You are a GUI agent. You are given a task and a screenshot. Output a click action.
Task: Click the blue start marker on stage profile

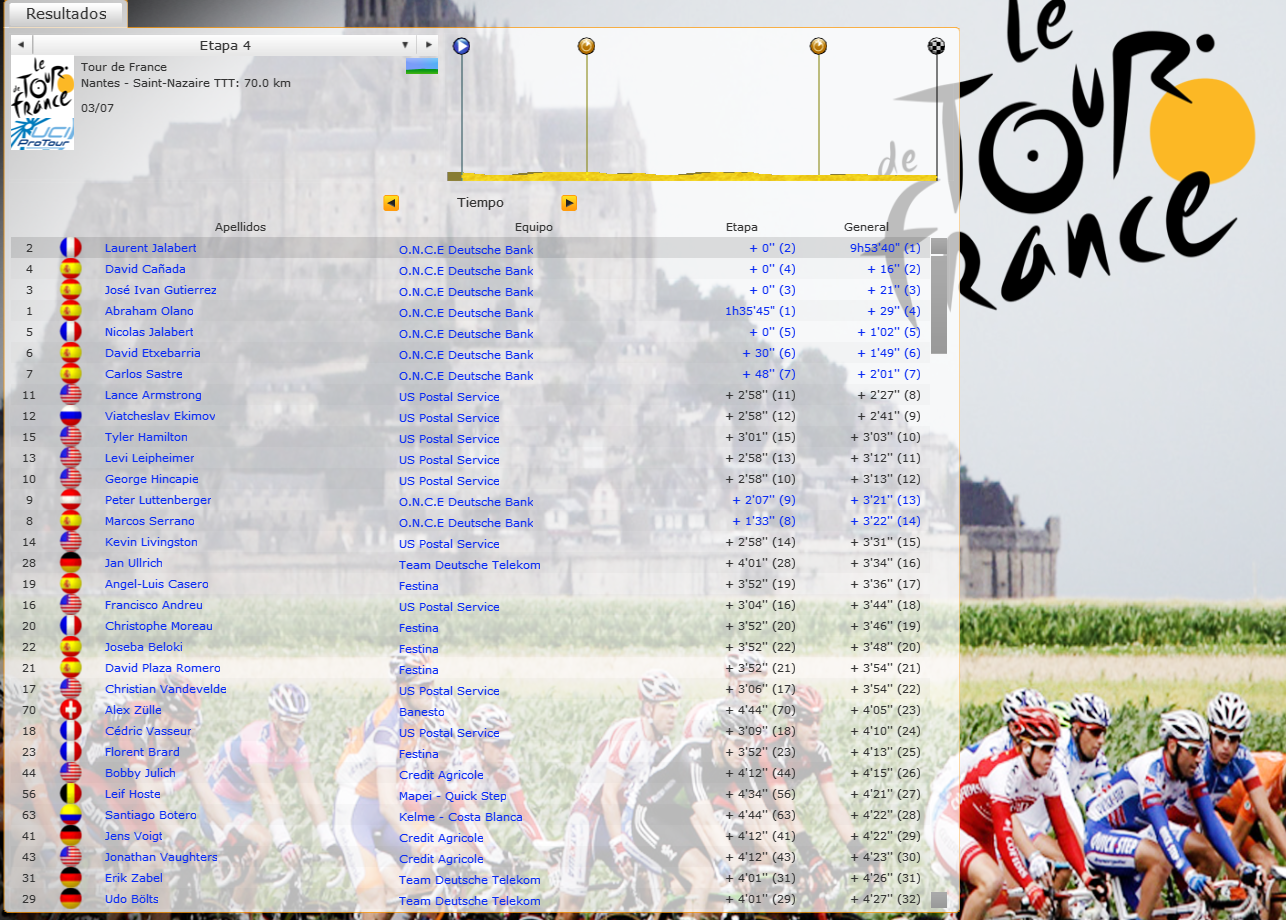click(x=461, y=46)
